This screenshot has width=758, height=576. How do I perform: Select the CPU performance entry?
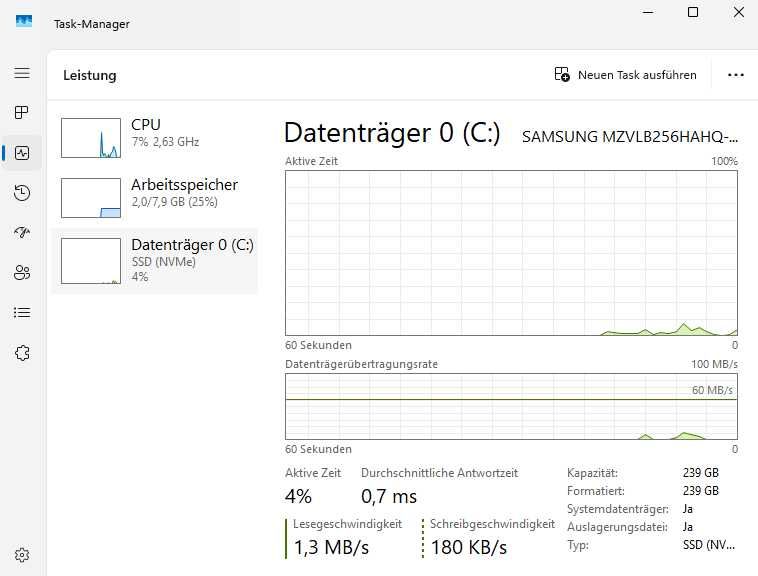click(x=155, y=136)
